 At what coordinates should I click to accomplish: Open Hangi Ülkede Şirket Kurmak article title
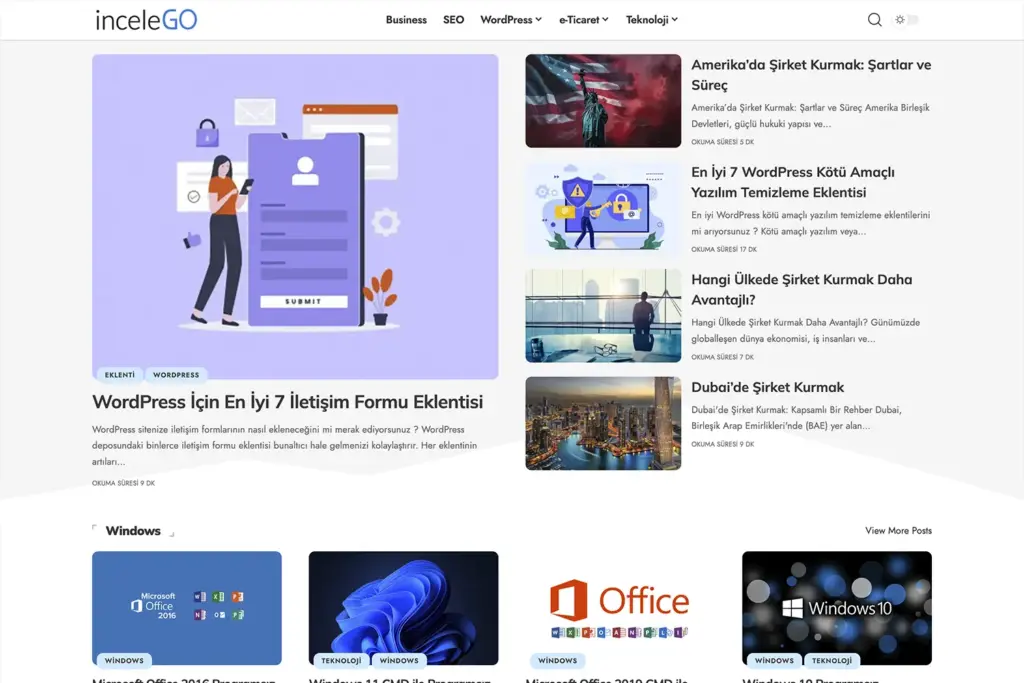pyautogui.click(x=801, y=290)
